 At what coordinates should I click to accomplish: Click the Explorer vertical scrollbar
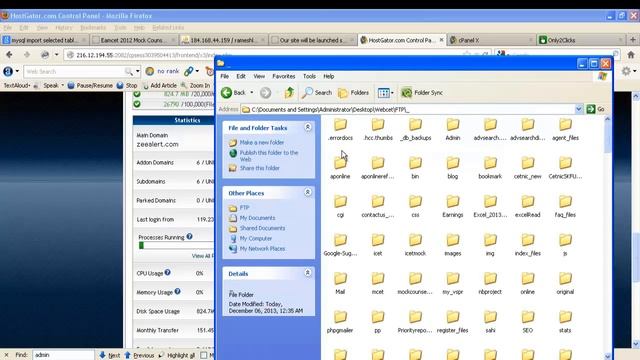tap(607, 238)
